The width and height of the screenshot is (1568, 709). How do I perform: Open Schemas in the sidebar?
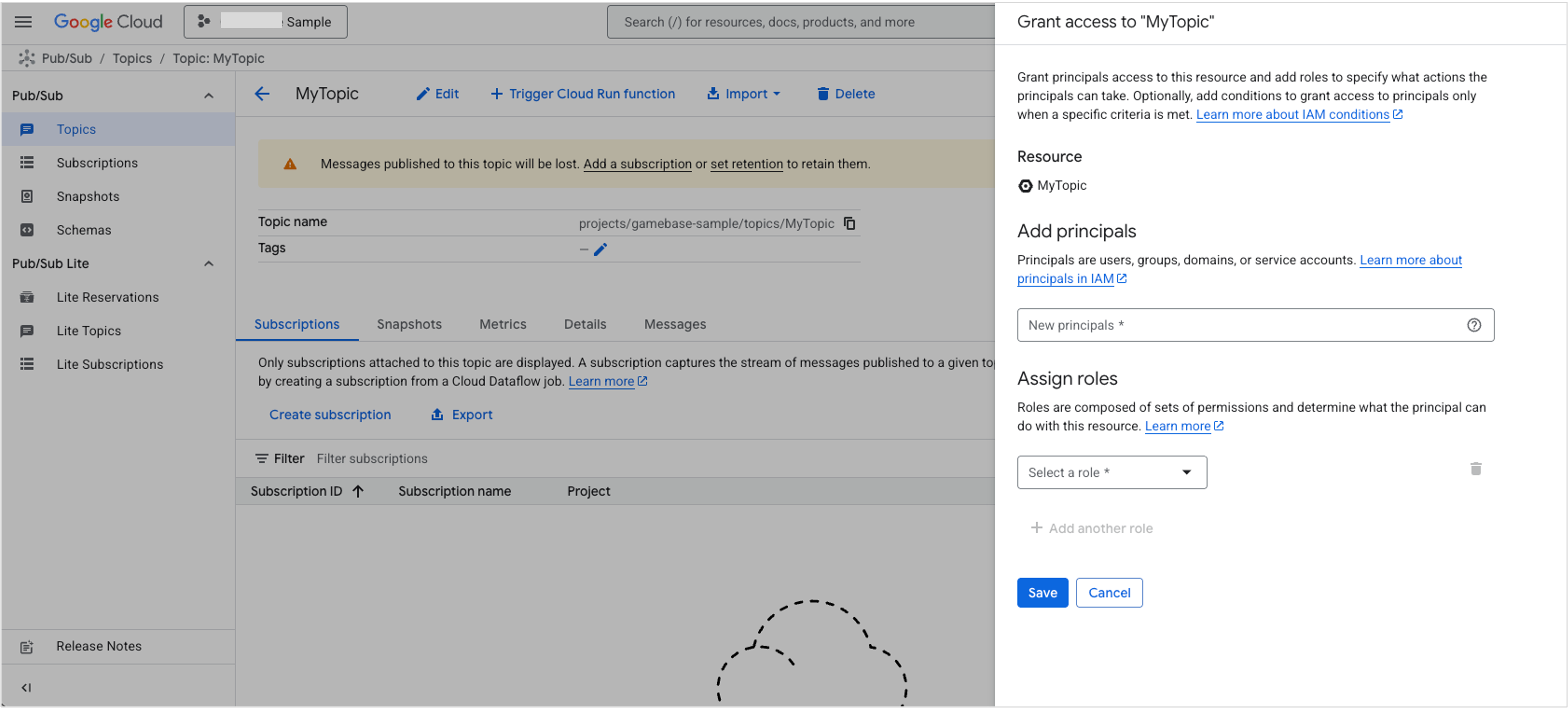click(118, 229)
